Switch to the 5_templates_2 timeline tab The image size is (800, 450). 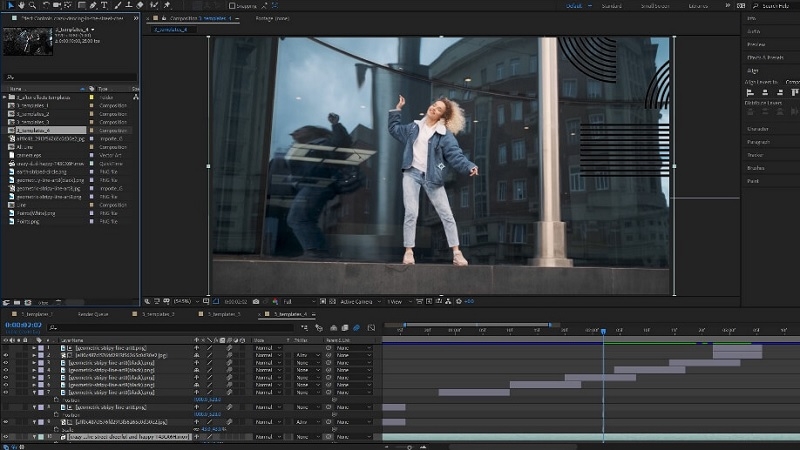(x=158, y=314)
